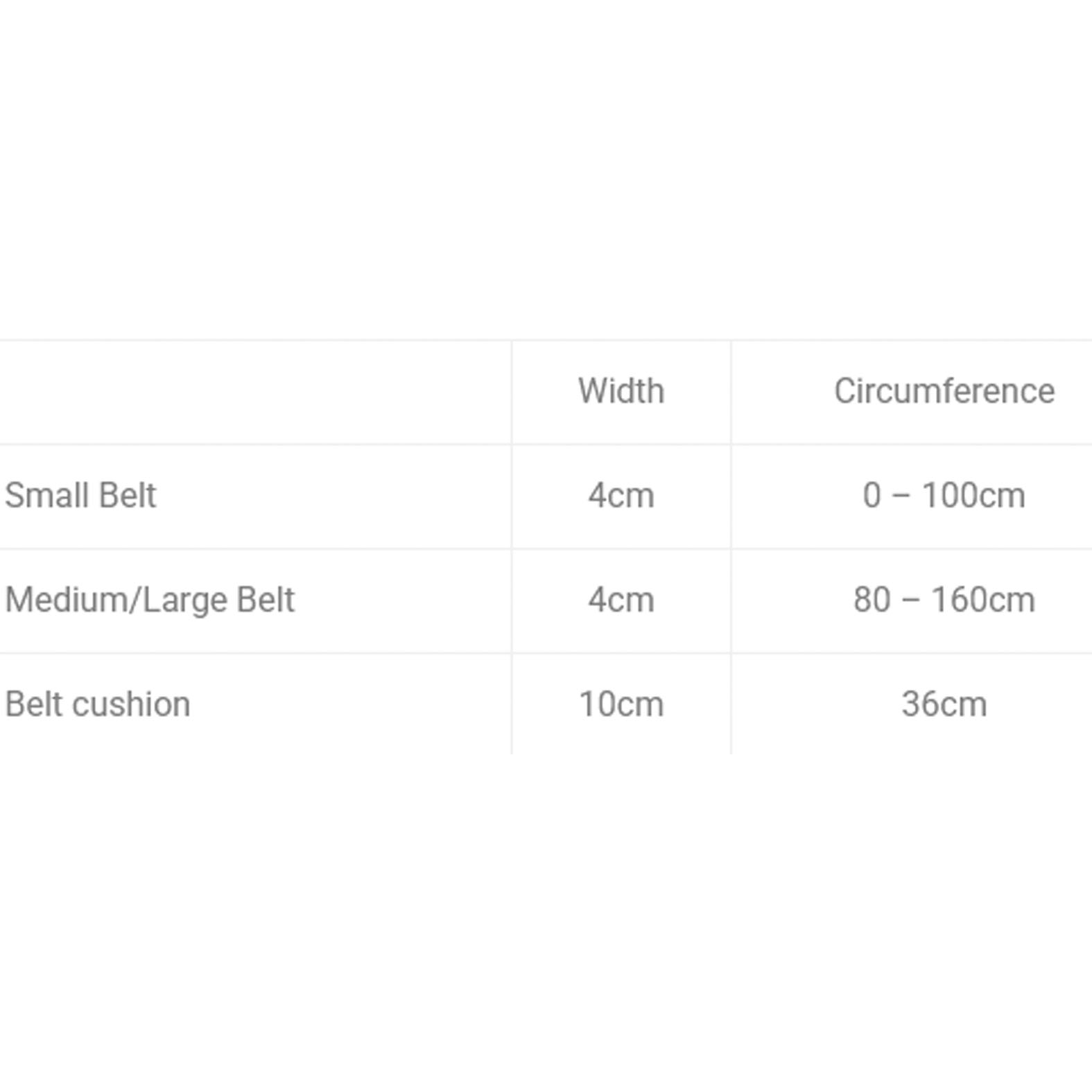The image size is (1092, 1092).
Task: Click the "Circumference" column header
Action: pyautogui.click(x=944, y=391)
